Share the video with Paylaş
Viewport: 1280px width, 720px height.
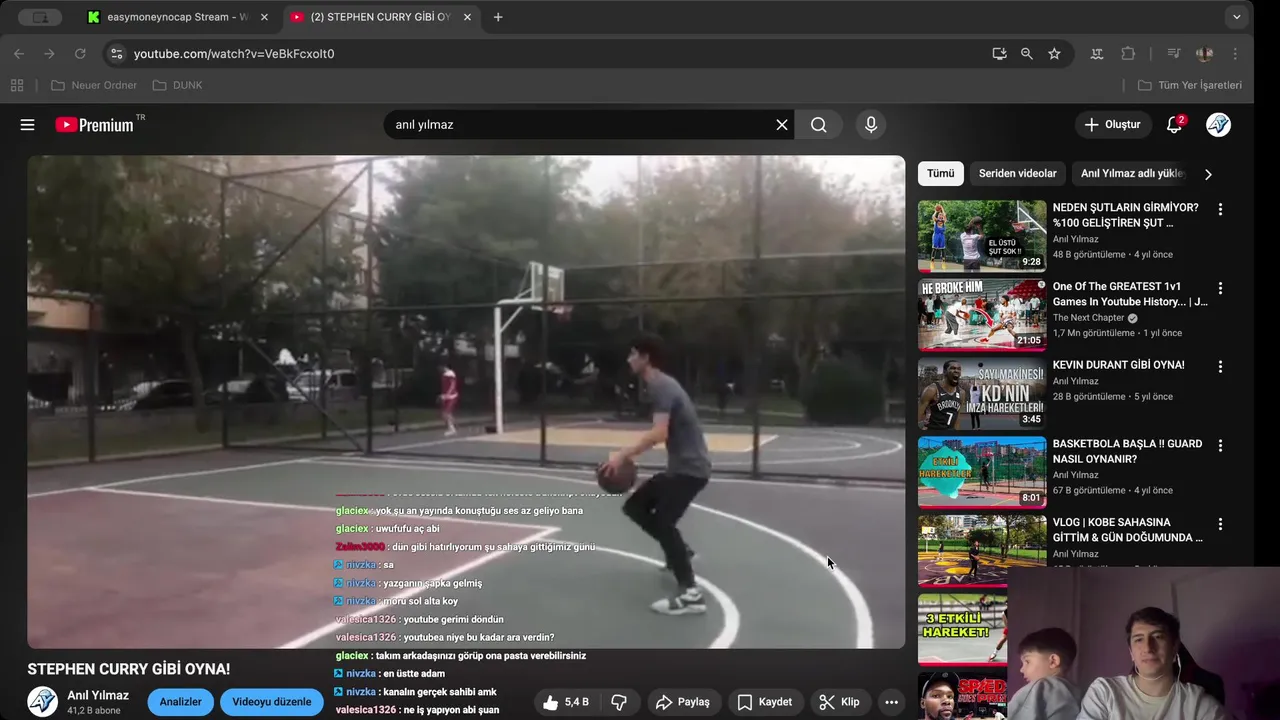pos(682,702)
